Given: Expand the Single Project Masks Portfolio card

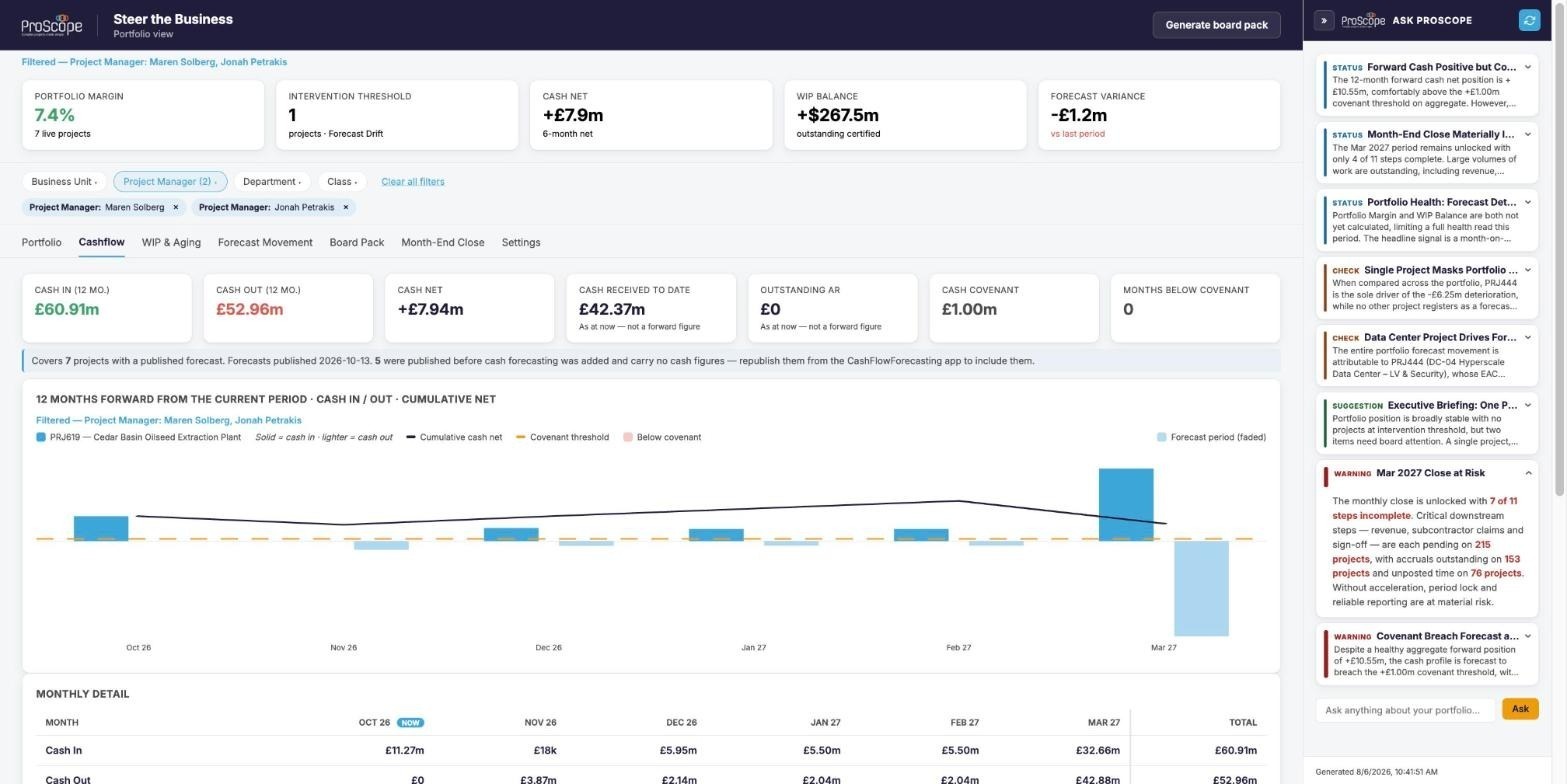Looking at the screenshot, I should point(1528,270).
